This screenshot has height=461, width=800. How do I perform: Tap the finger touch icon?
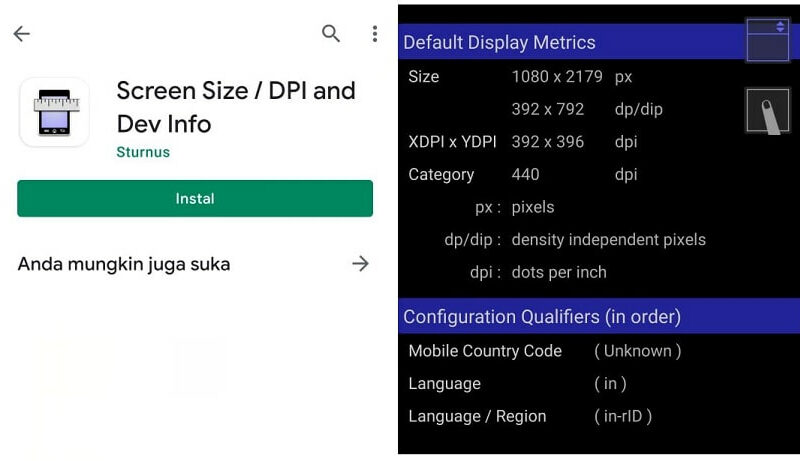click(x=767, y=111)
